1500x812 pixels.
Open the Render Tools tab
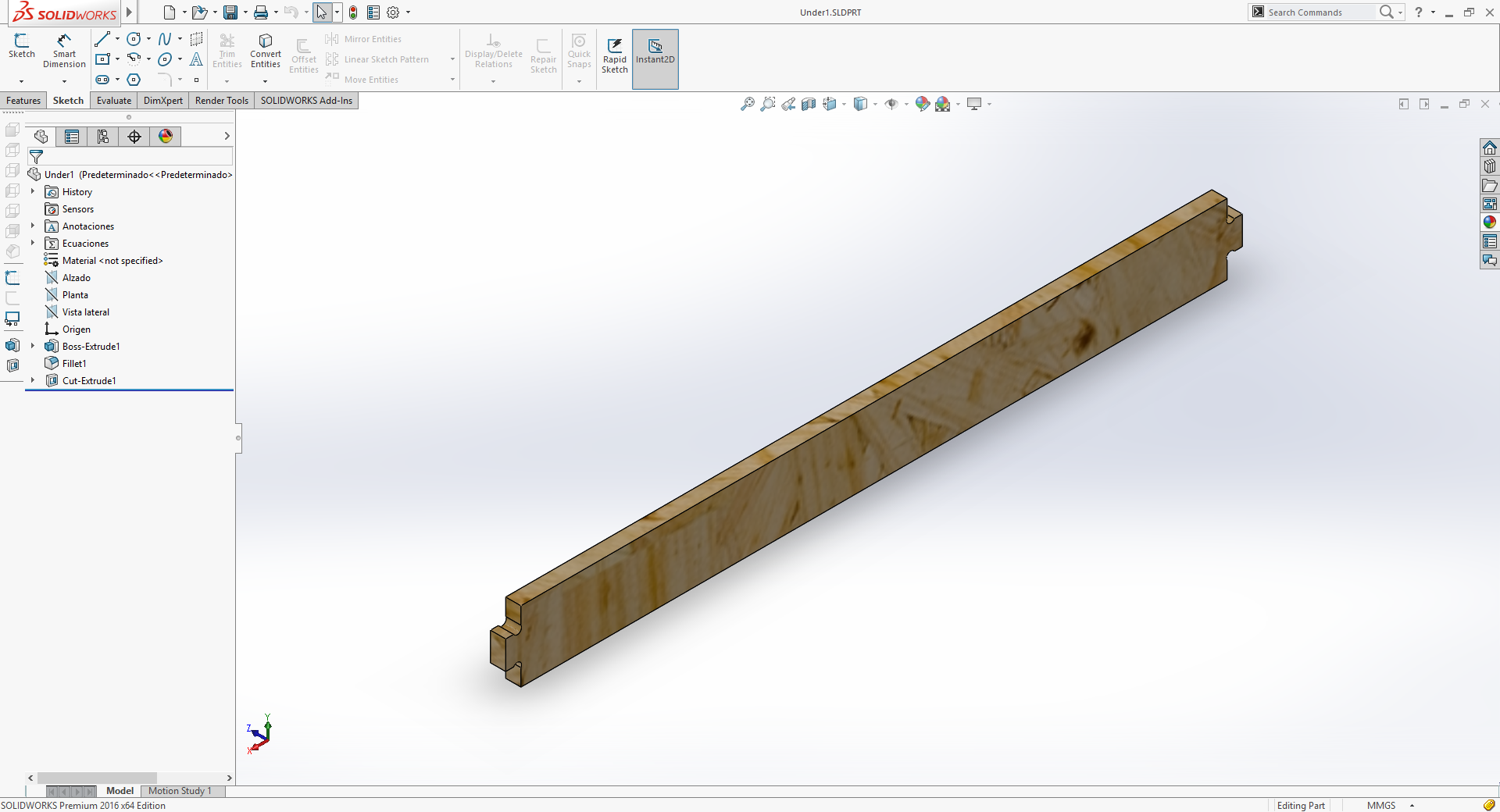(x=222, y=101)
